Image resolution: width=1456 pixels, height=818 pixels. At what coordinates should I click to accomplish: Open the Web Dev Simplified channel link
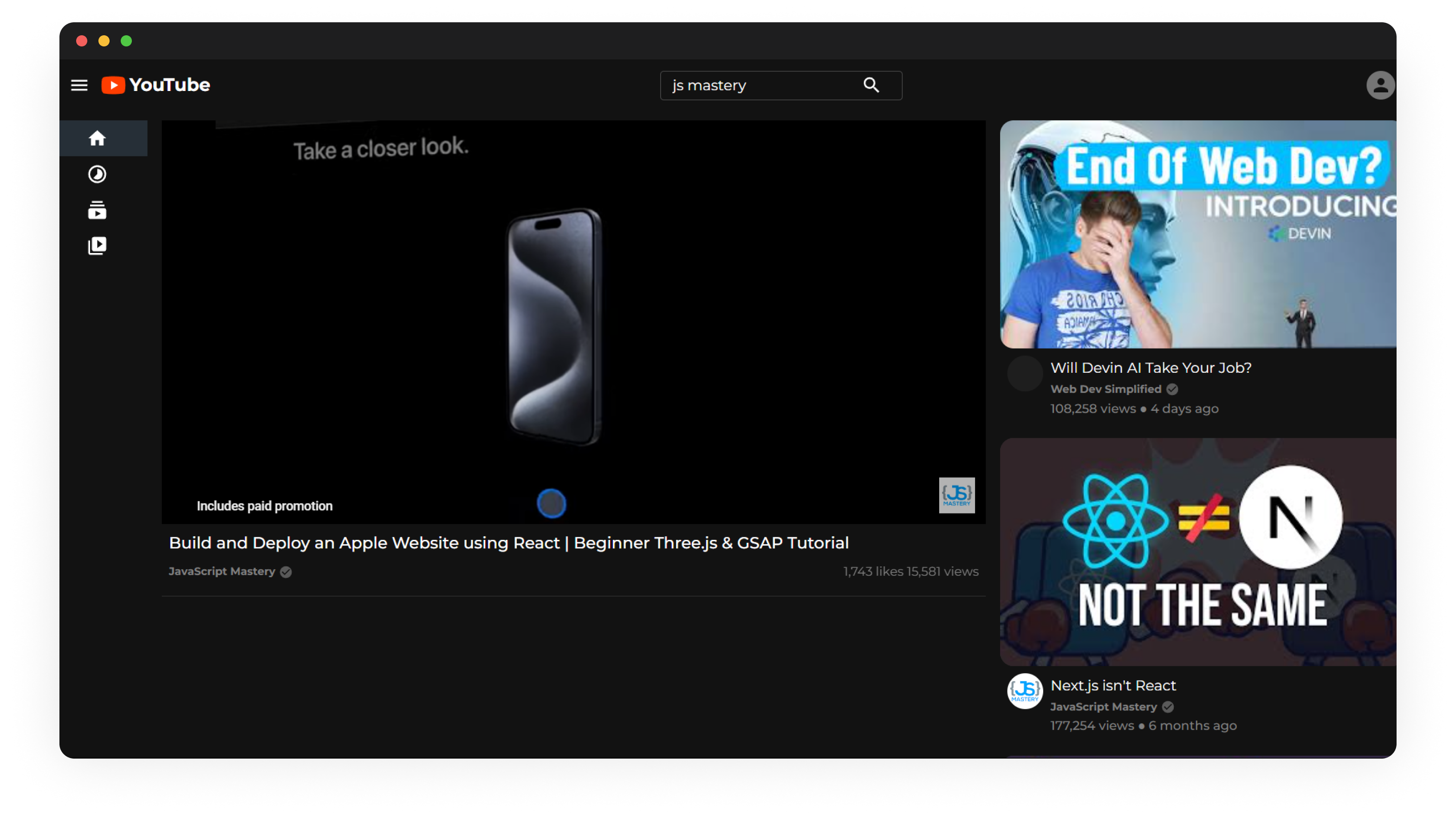(1105, 389)
